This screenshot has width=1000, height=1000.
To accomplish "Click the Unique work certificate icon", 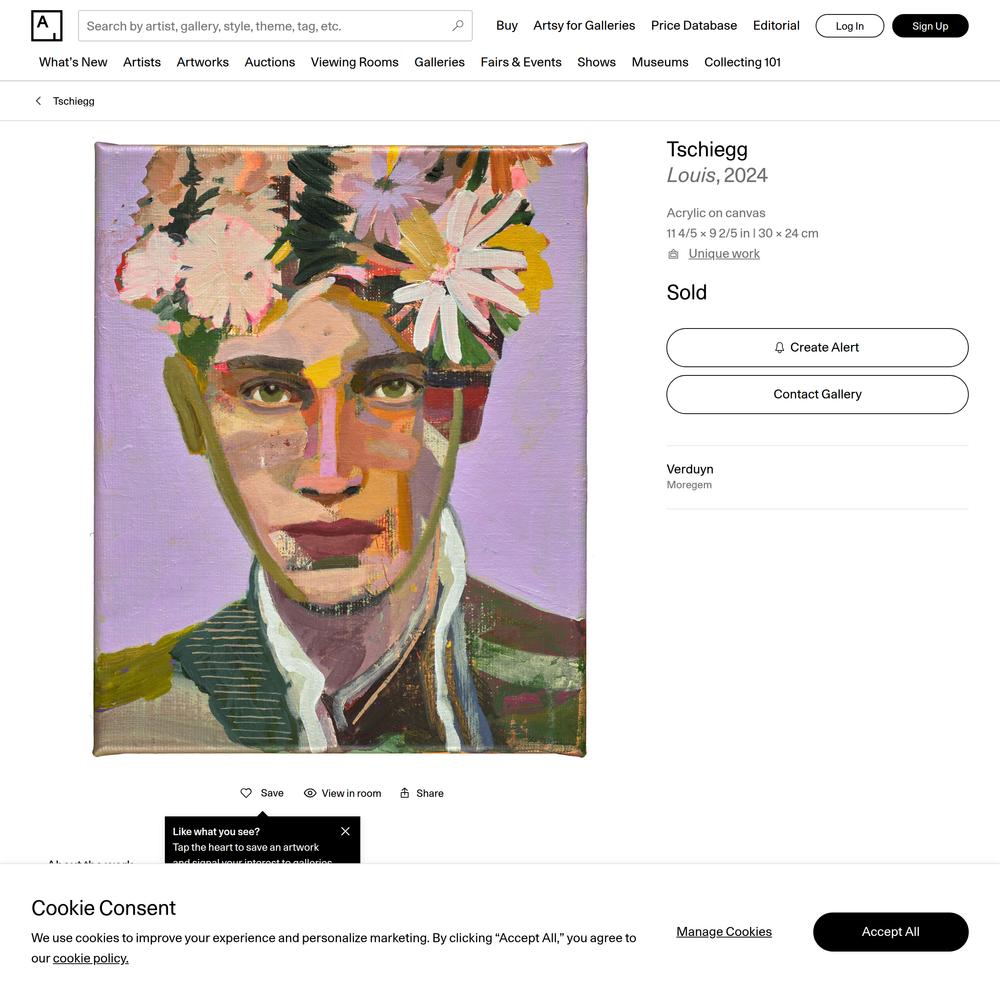I will [673, 254].
